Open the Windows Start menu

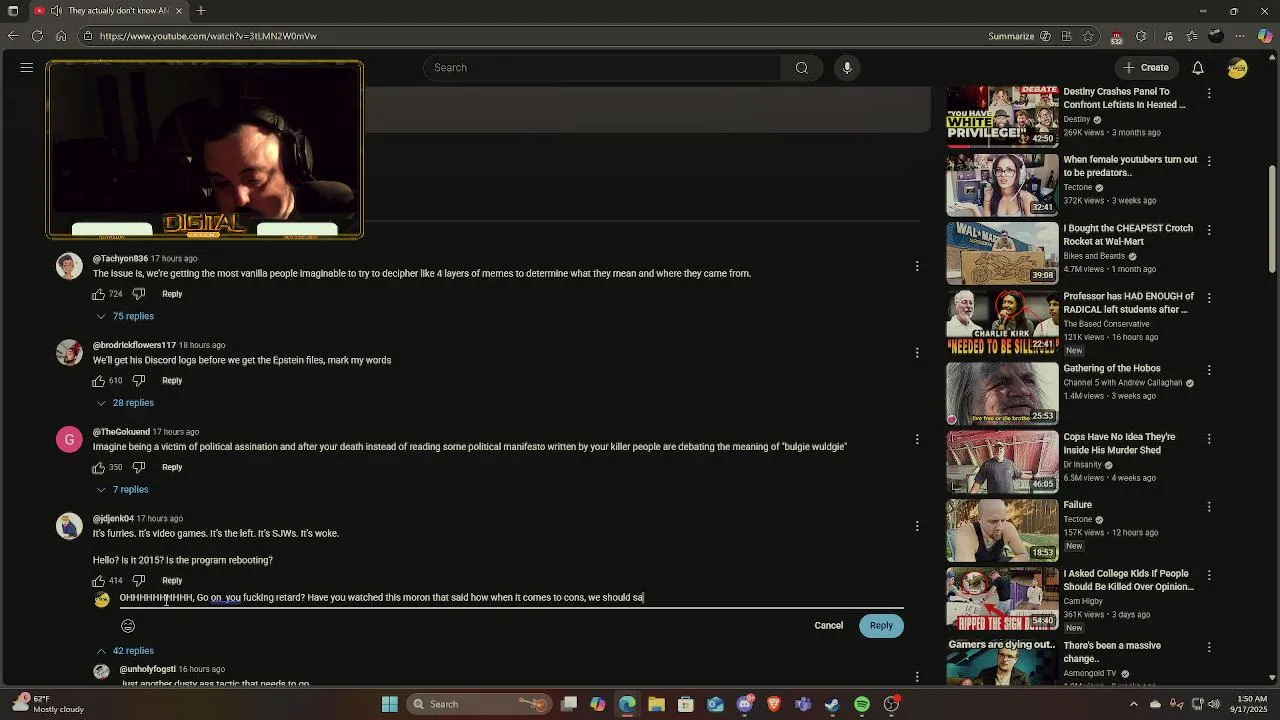(x=390, y=704)
